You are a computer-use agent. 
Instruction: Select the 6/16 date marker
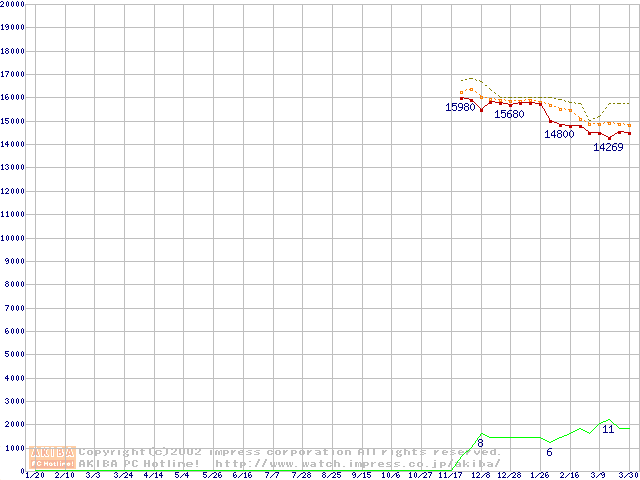[242, 475]
